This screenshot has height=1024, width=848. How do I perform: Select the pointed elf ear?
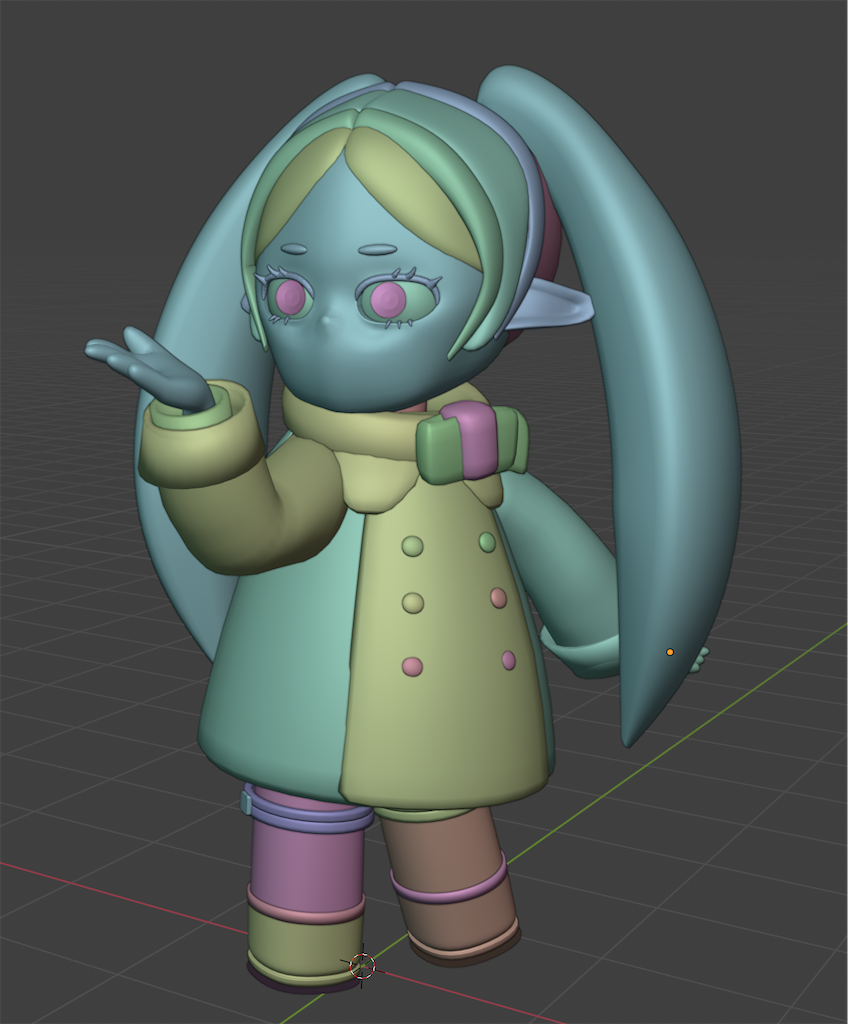coord(554,303)
